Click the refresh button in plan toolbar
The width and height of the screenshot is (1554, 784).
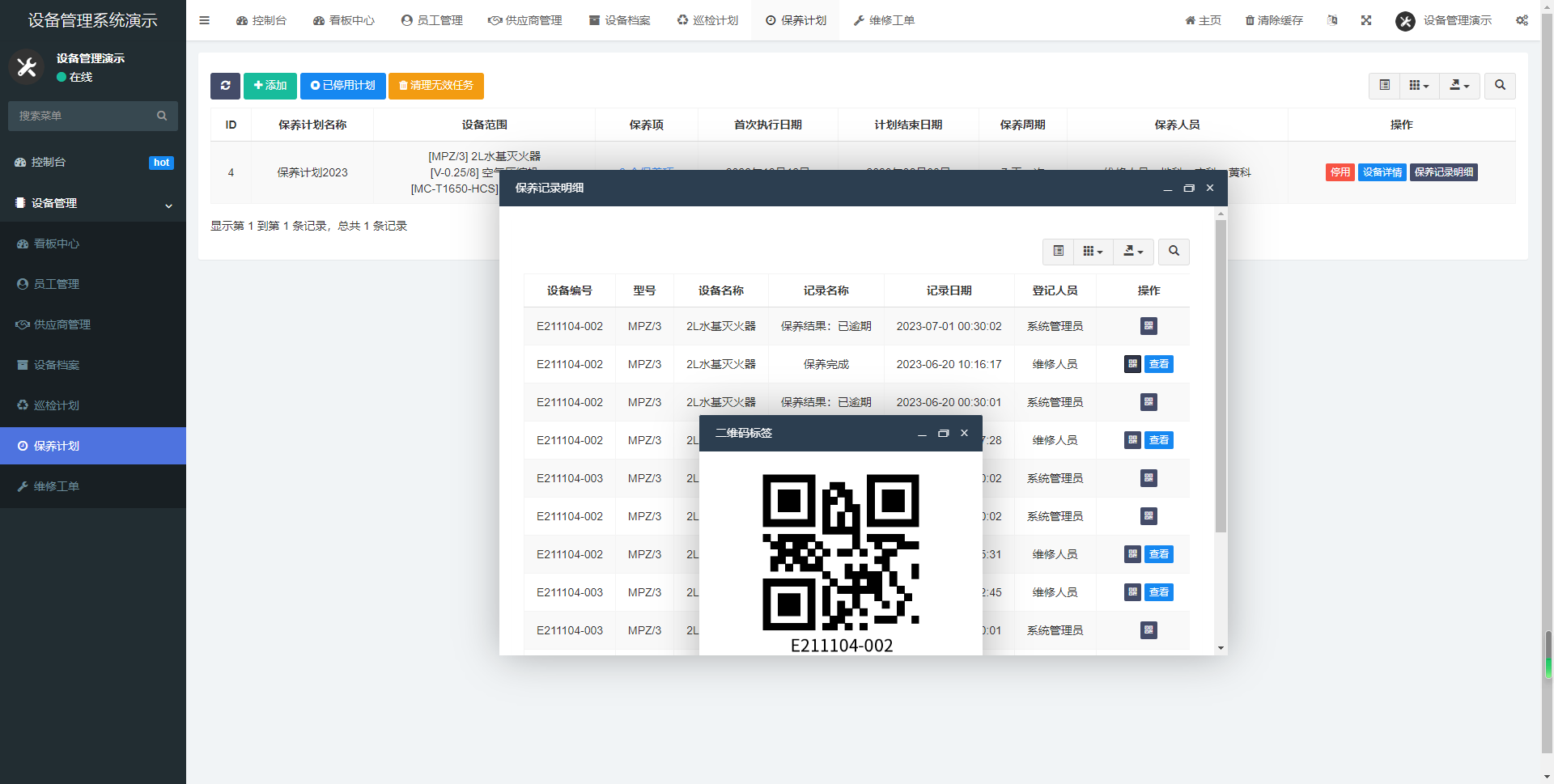tap(225, 86)
